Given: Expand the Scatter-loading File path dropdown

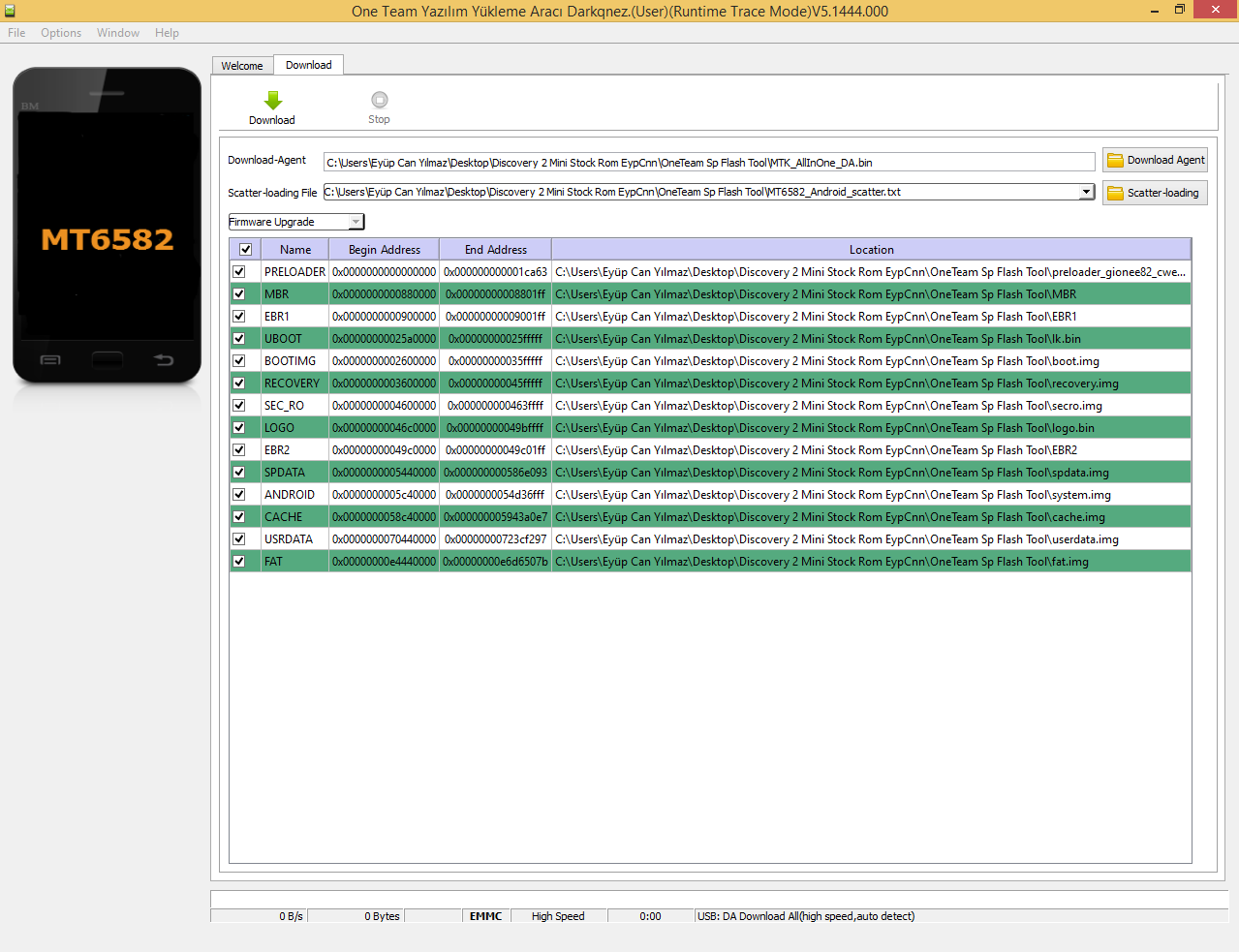Looking at the screenshot, I should (x=1086, y=192).
